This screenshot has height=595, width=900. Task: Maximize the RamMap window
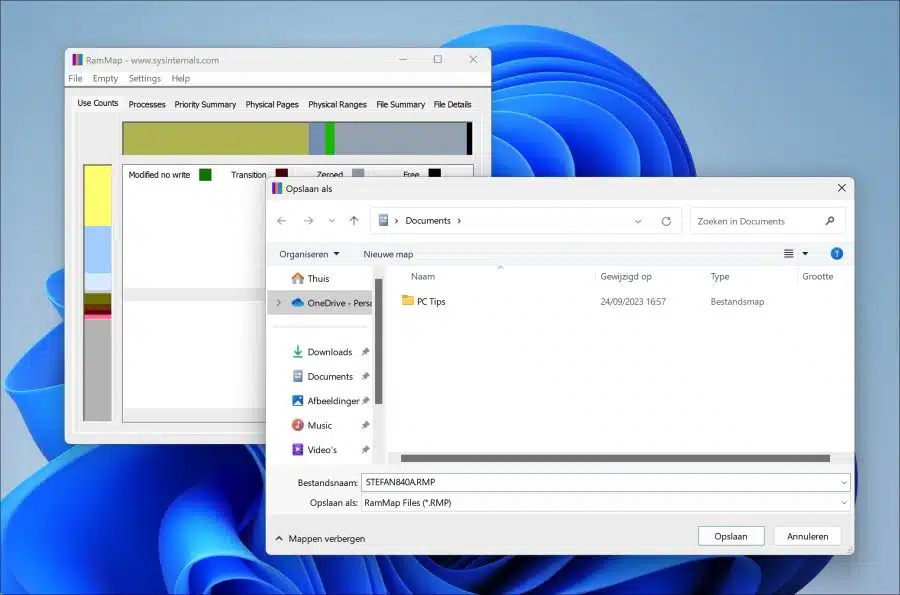[438, 59]
